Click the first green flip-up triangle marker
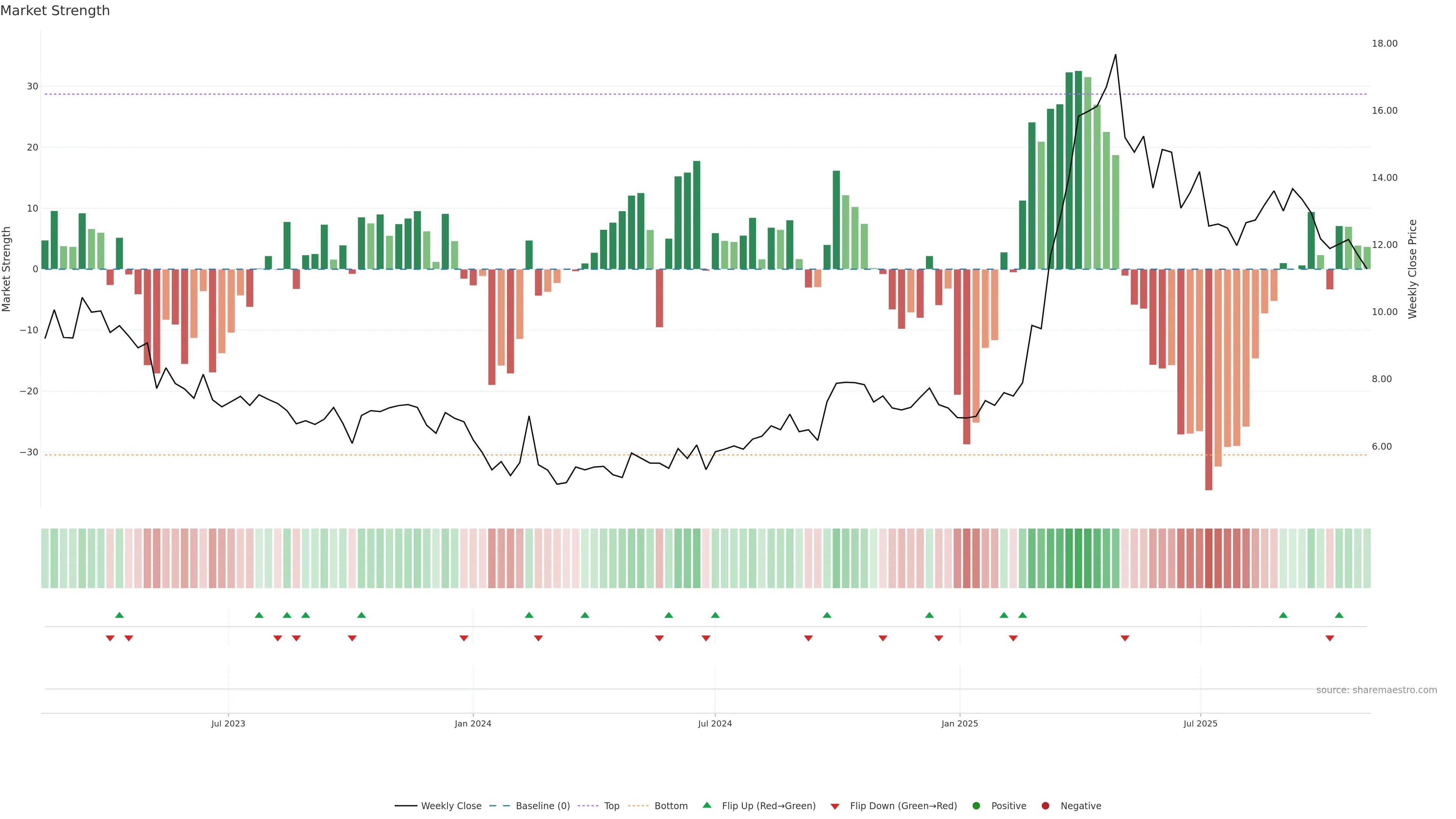Screen dimensions: 1456x819 coord(119,615)
